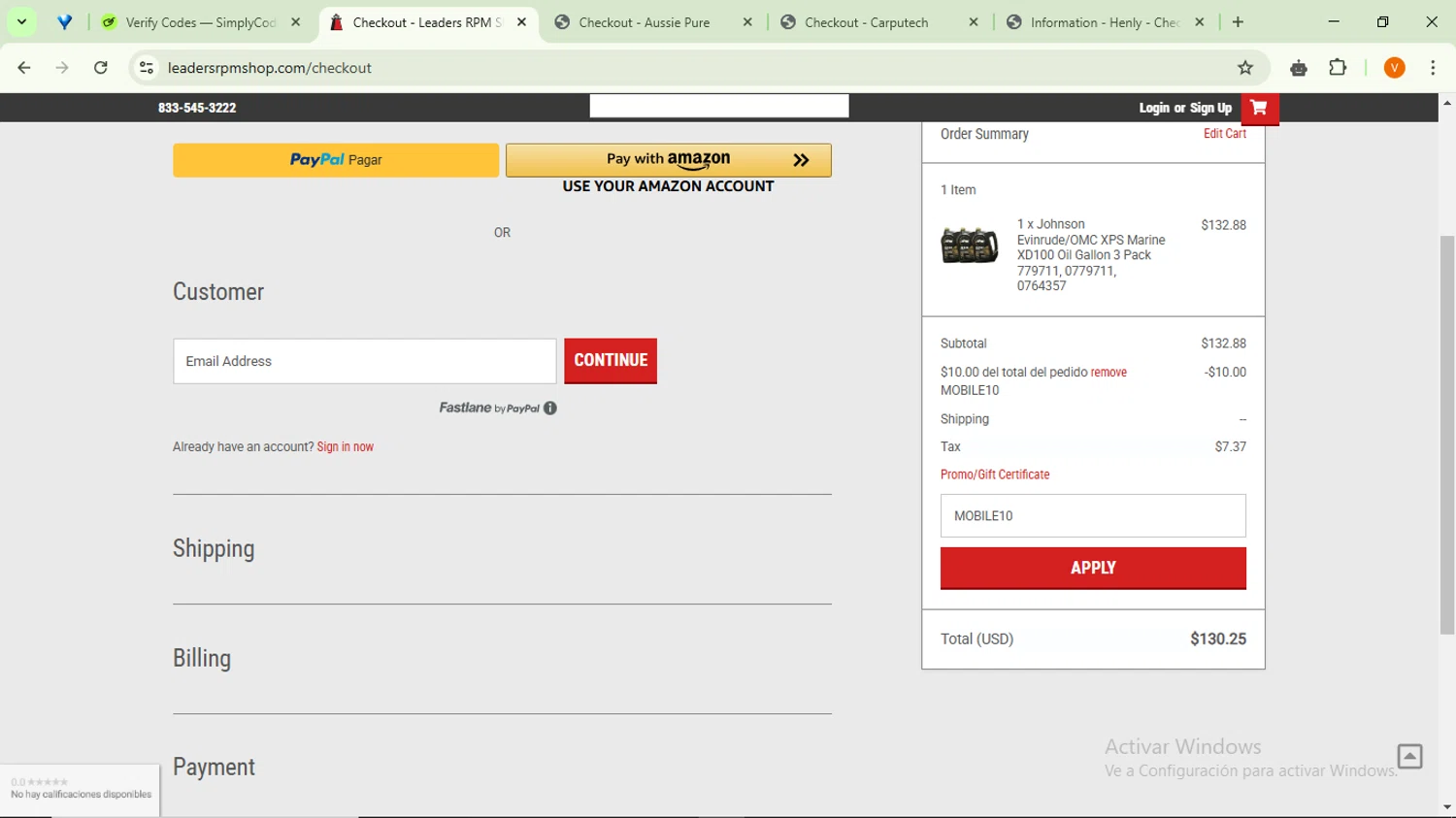Close the Checkout - Aussie Pure tab
Screen dimensions: 1456x818
click(x=747, y=22)
